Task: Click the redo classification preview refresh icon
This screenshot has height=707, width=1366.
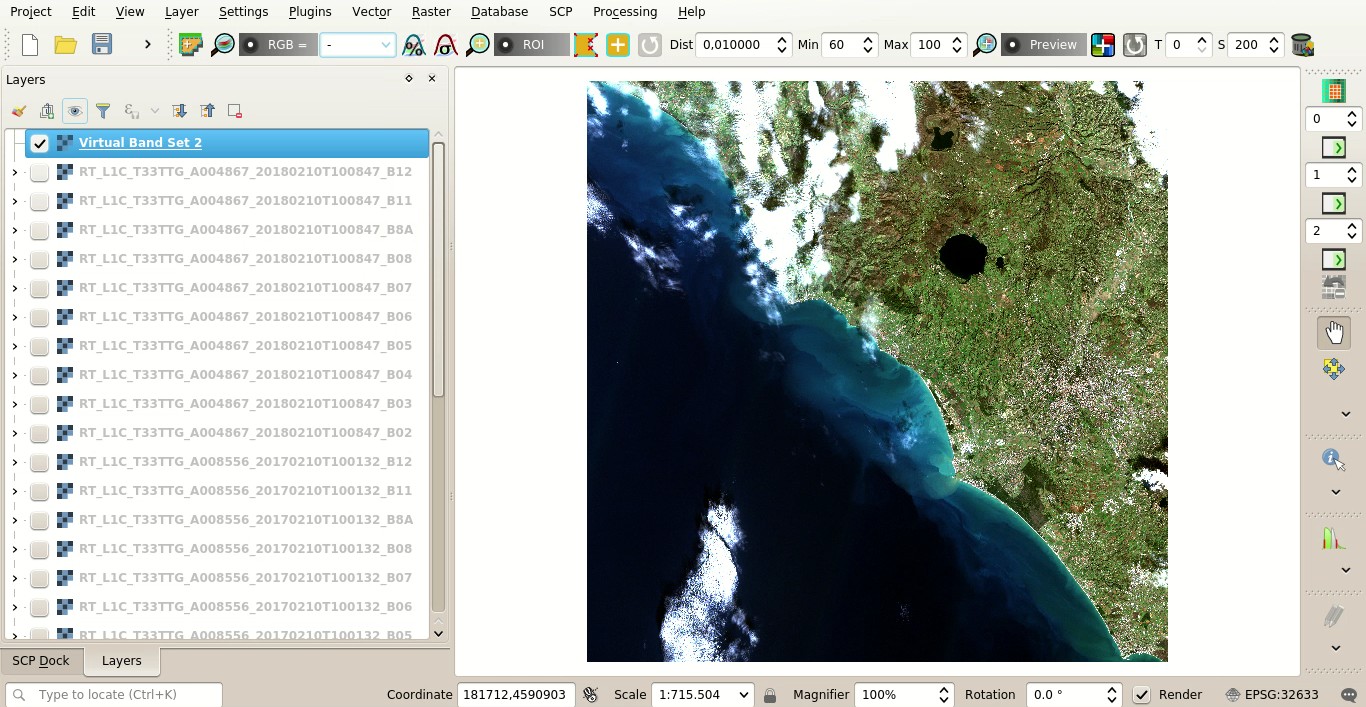Action: point(1135,44)
